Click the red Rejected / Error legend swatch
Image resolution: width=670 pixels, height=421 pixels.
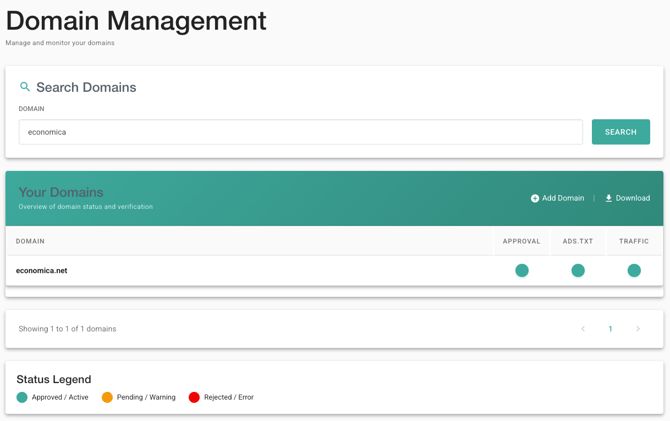(x=194, y=397)
